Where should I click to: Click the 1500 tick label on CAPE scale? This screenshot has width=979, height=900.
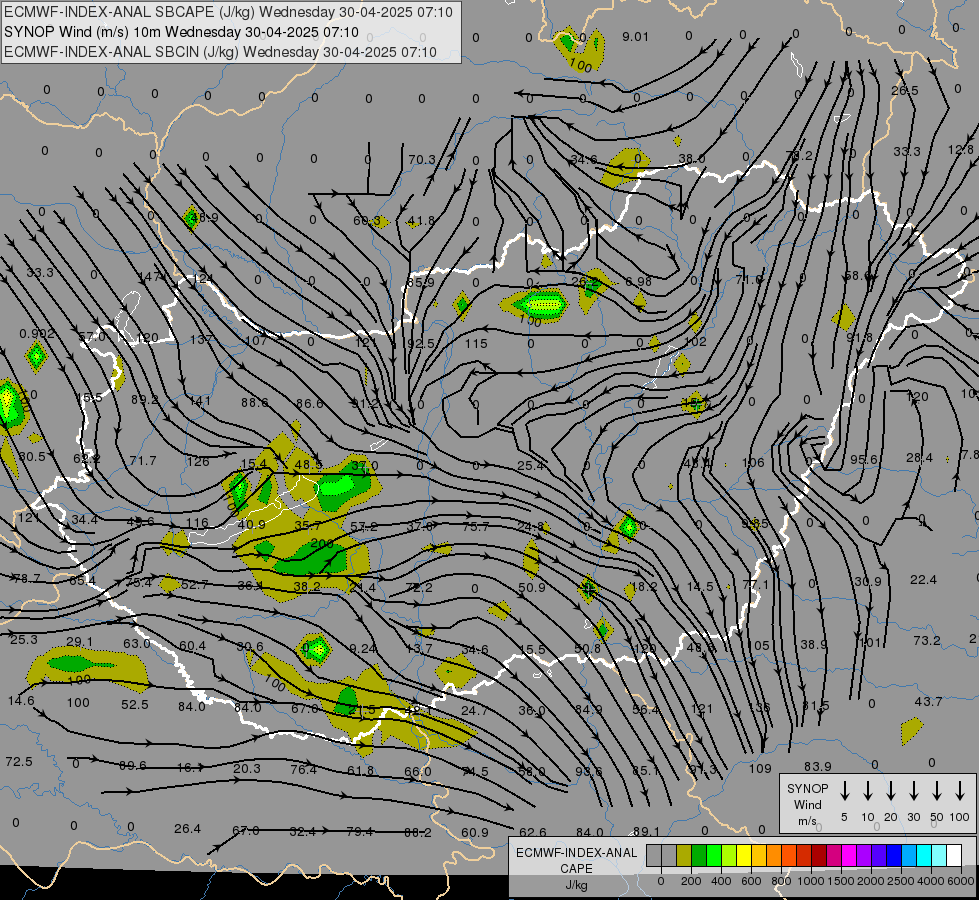(841, 881)
